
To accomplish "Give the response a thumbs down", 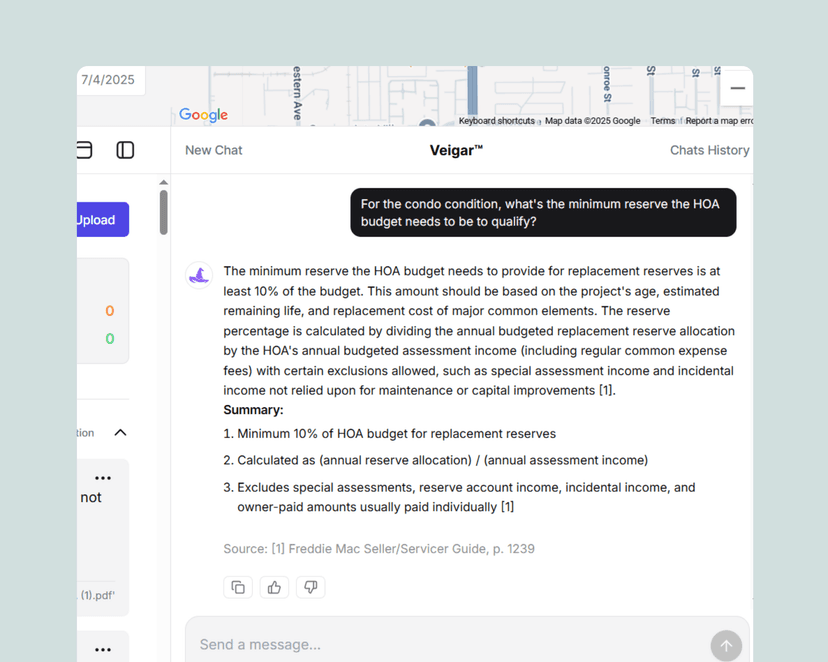I will [x=310, y=587].
